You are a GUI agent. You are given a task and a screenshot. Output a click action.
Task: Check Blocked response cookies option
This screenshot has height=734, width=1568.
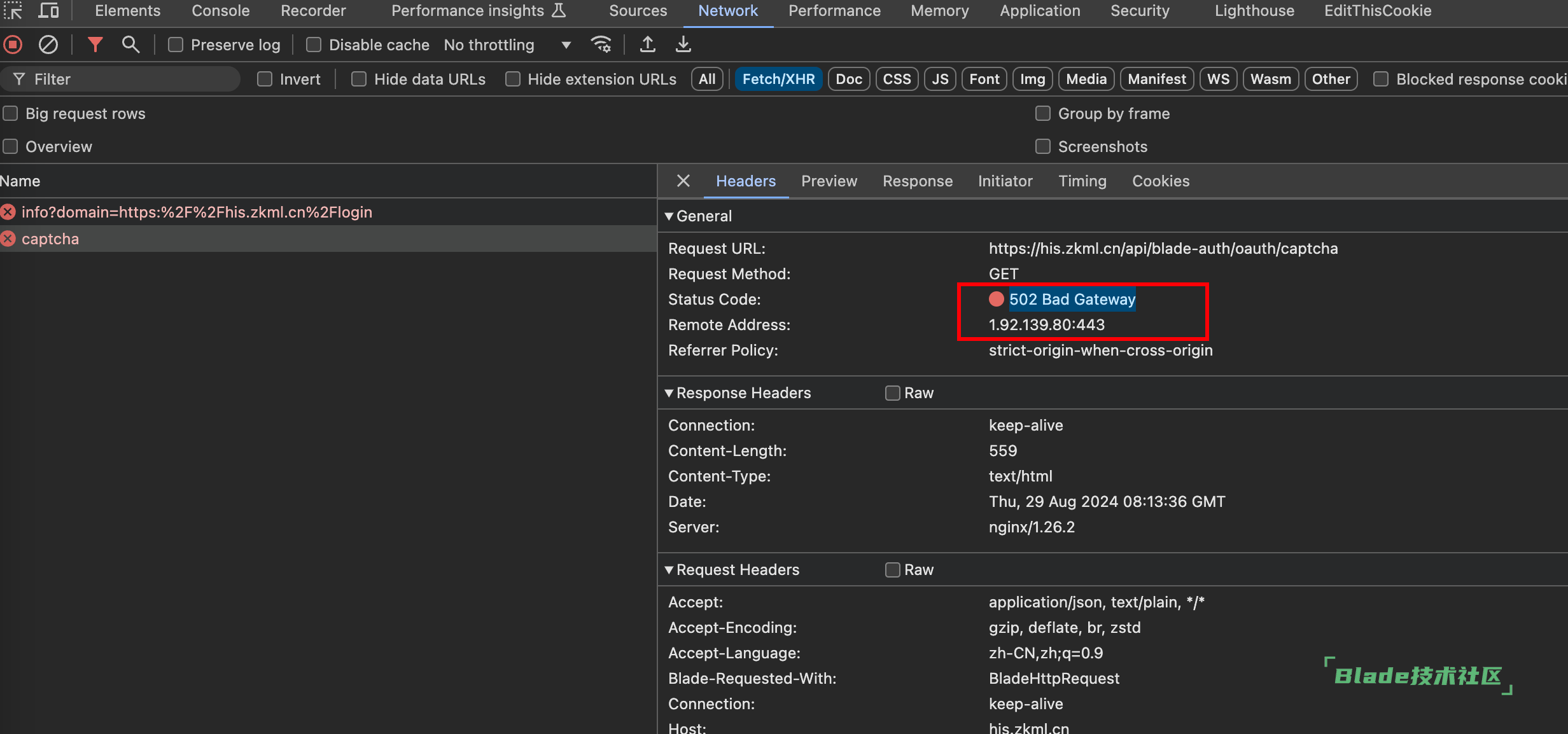(1381, 80)
